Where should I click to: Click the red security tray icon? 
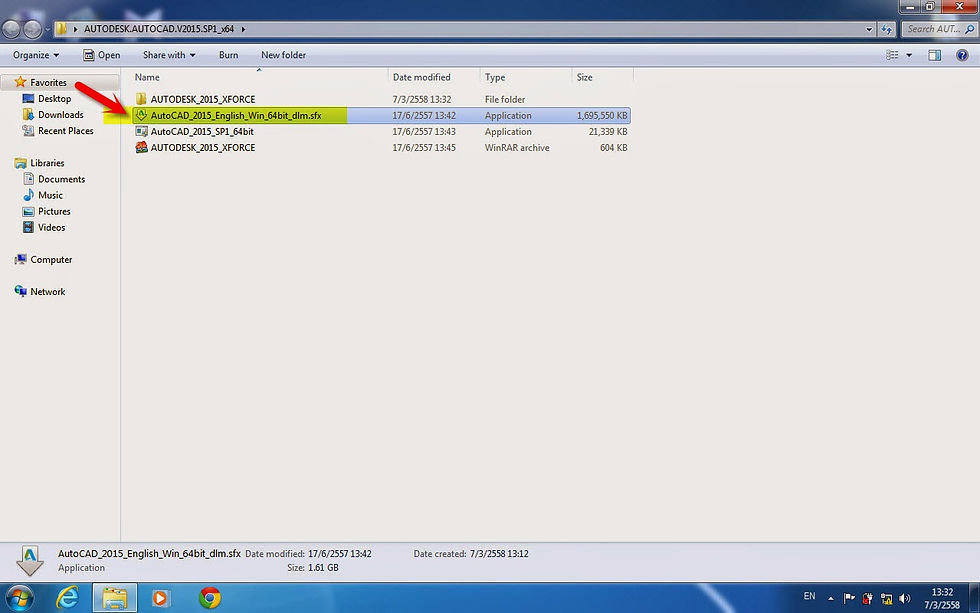[x=868, y=599]
